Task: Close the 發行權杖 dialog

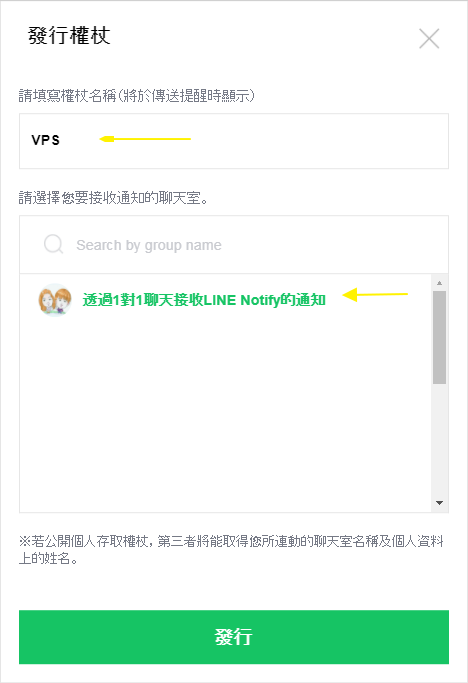Action: tap(429, 38)
